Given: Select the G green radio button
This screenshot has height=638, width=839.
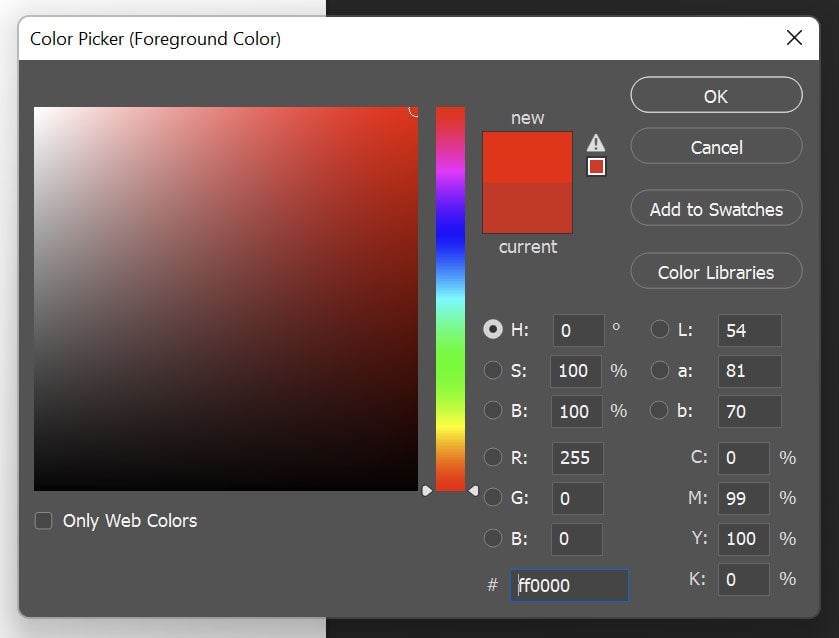Looking at the screenshot, I should point(493,497).
